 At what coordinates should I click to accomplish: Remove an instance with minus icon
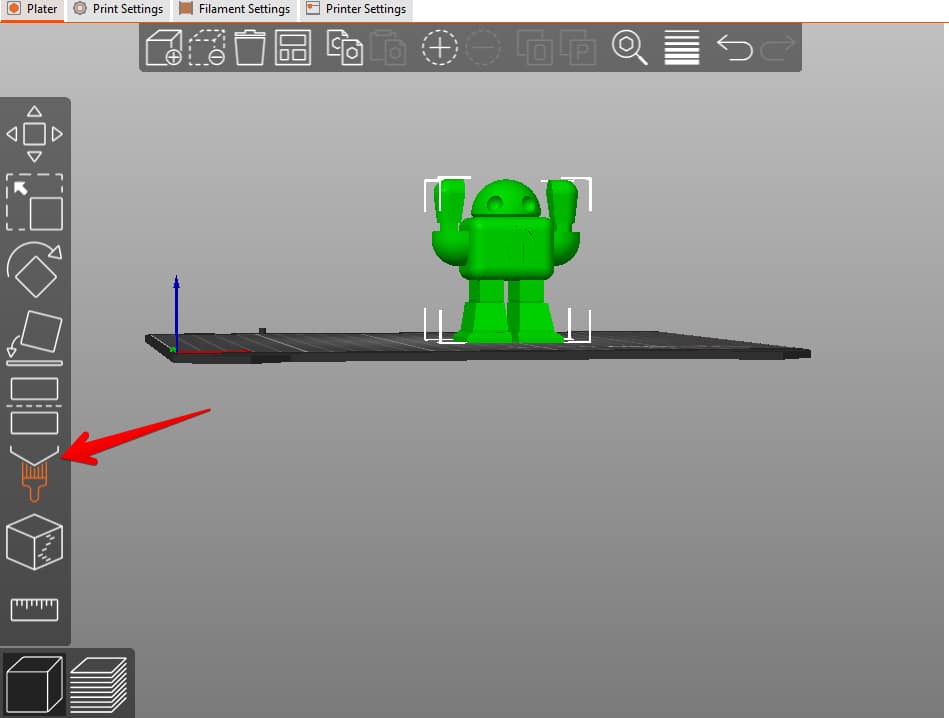(483, 47)
